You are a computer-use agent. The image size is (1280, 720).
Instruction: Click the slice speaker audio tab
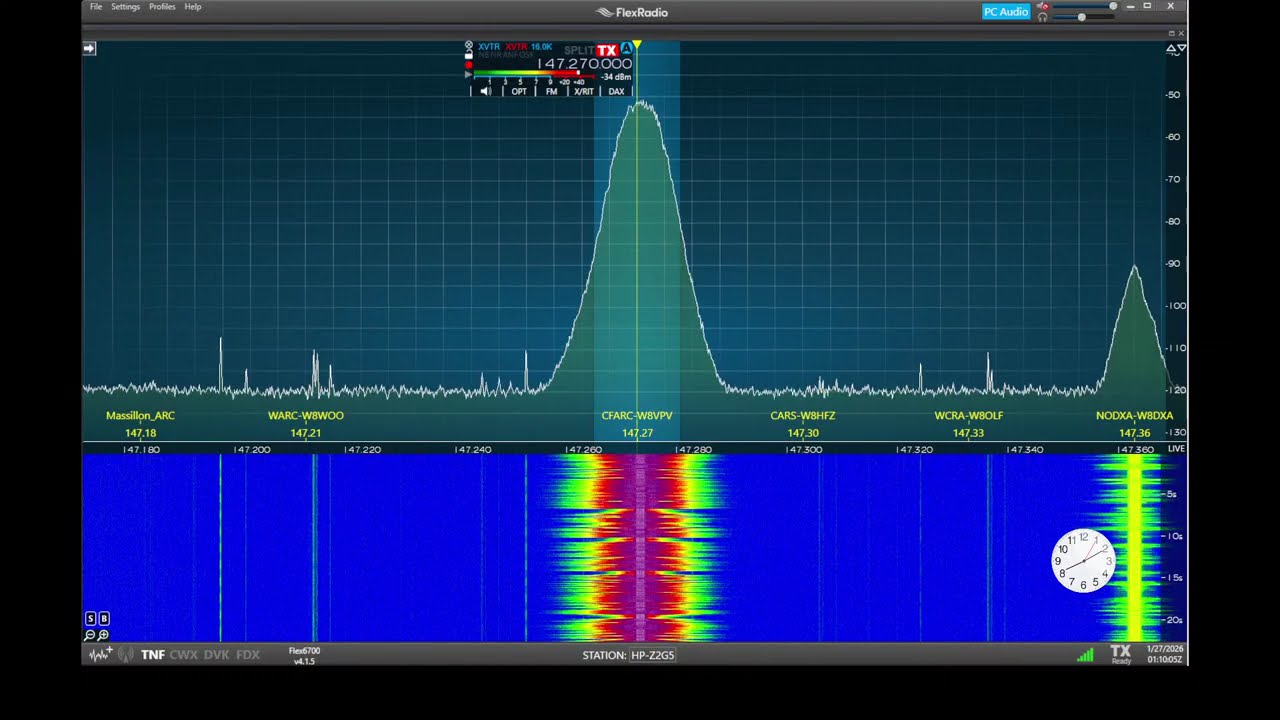coord(486,91)
